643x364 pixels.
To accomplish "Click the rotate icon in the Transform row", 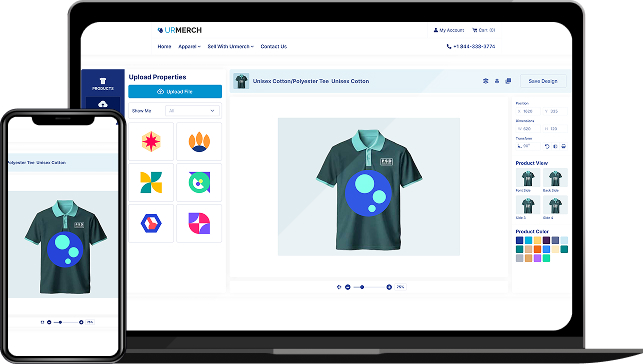I will 547,146.
